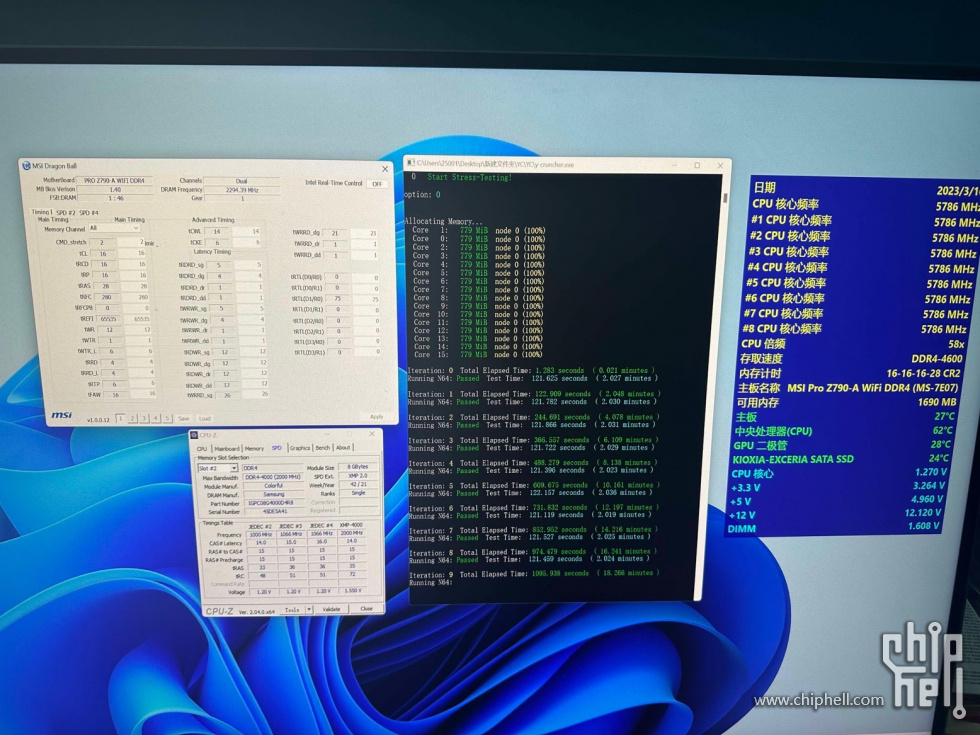The height and width of the screenshot is (735, 980).
Task: Click the Tools button in CPU-Z
Action: click(x=292, y=609)
